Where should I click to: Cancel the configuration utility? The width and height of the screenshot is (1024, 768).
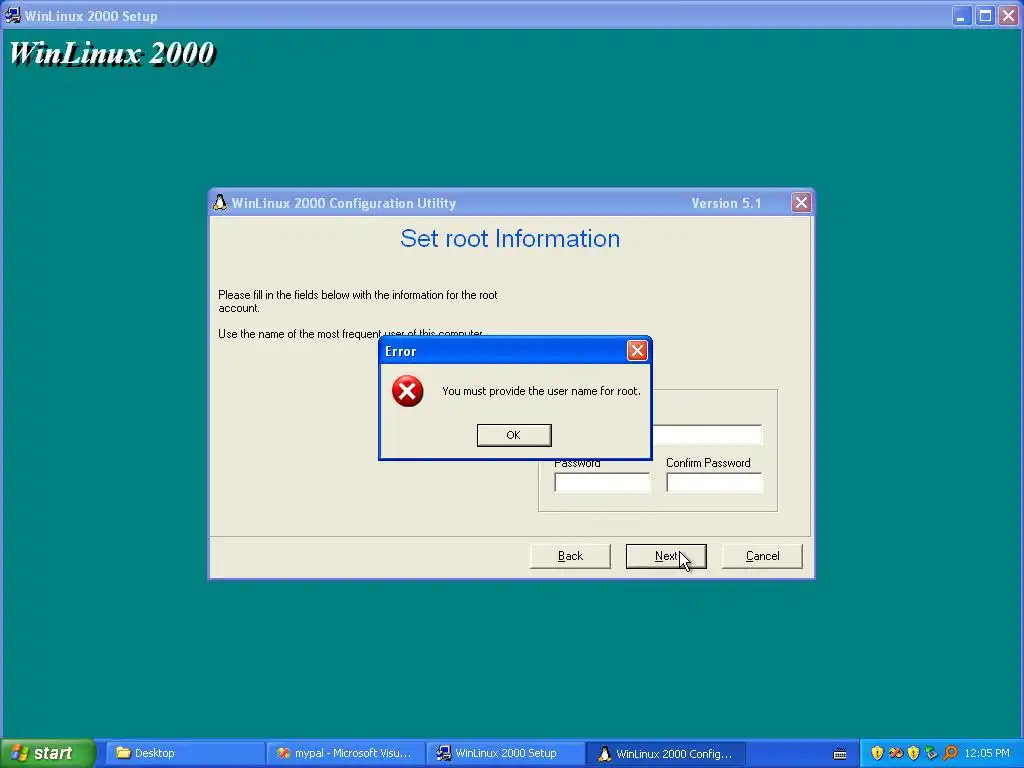(762, 556)
